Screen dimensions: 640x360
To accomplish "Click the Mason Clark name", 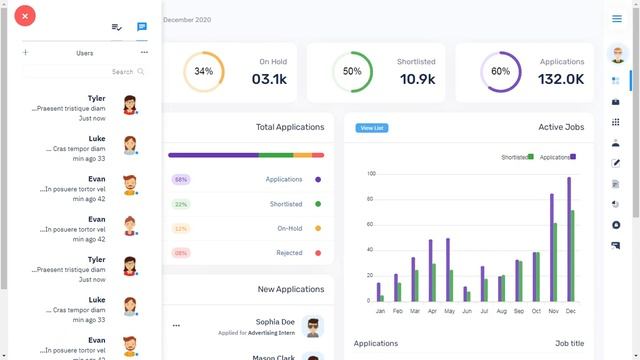I will [273, 358].
